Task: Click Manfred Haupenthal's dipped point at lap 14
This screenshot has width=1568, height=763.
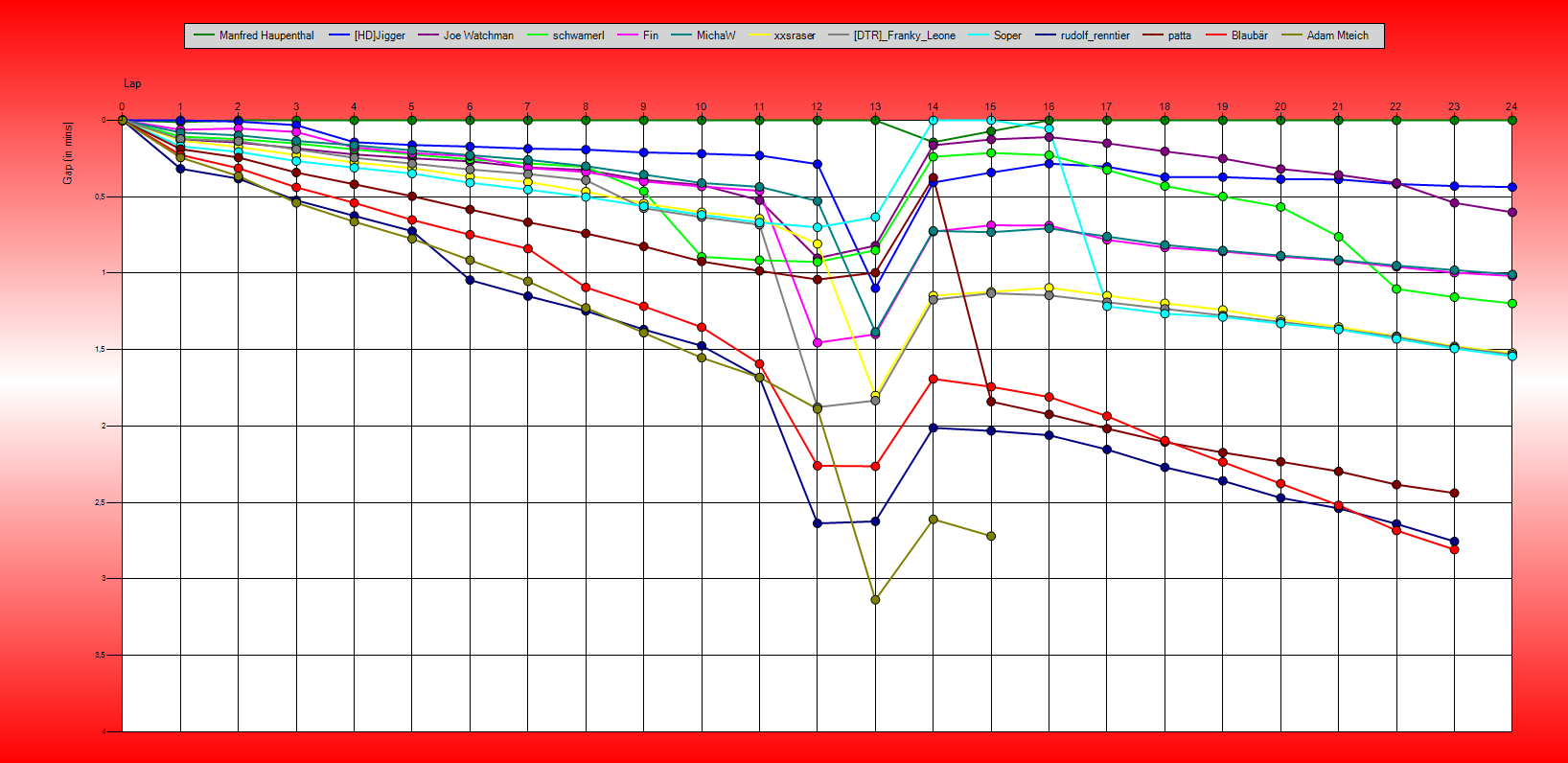Action: click(x=934, y=143)
